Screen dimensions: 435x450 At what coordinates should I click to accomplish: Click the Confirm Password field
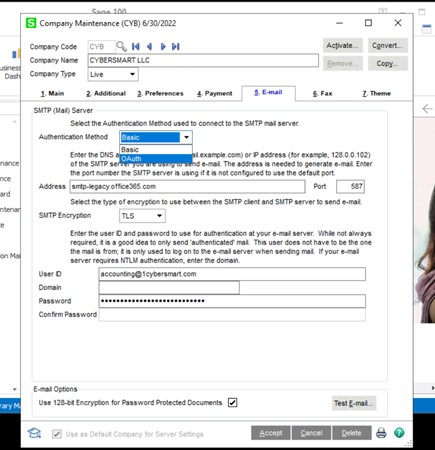click(232, 314)
